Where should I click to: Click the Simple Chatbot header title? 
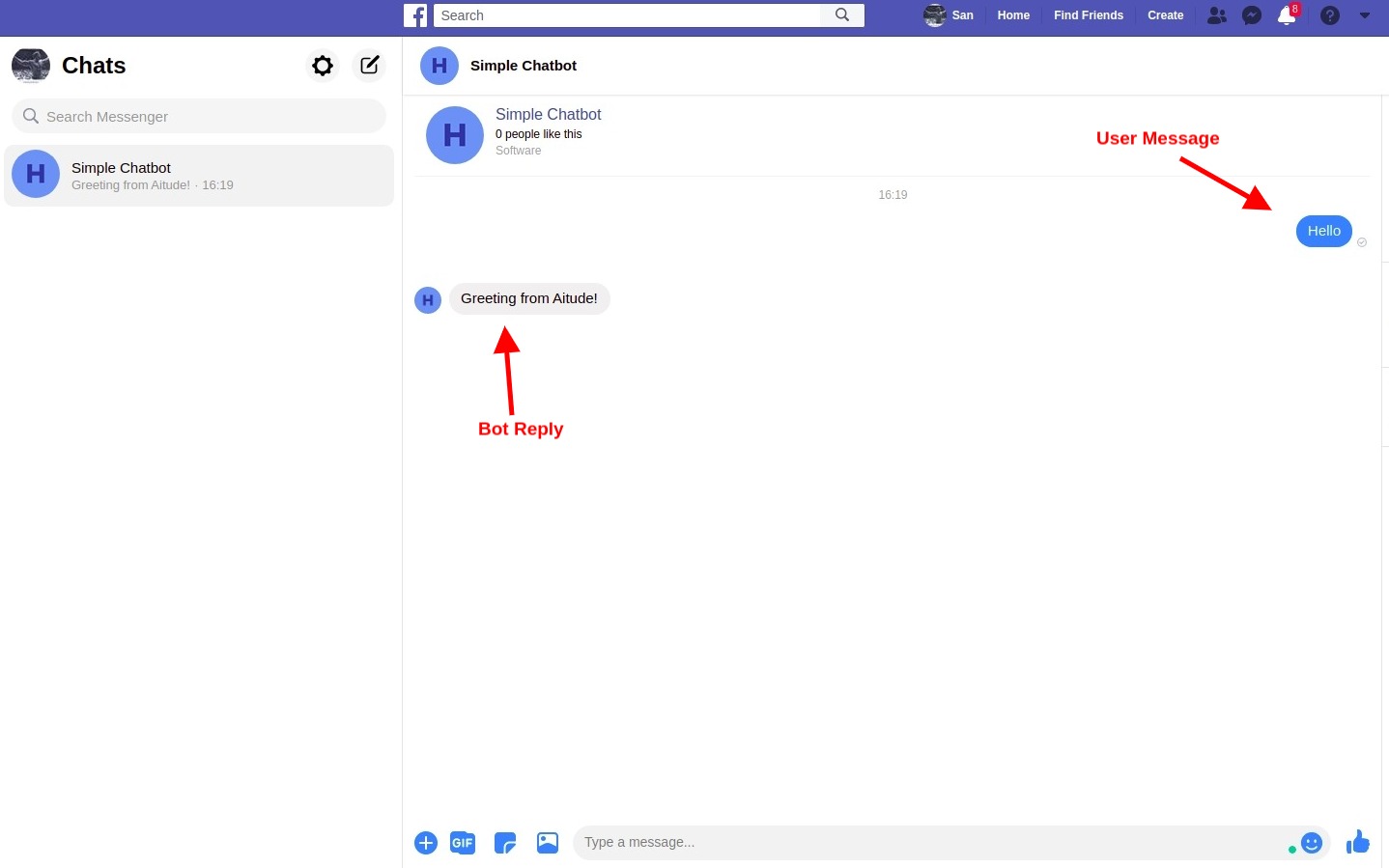click(524, 66)
